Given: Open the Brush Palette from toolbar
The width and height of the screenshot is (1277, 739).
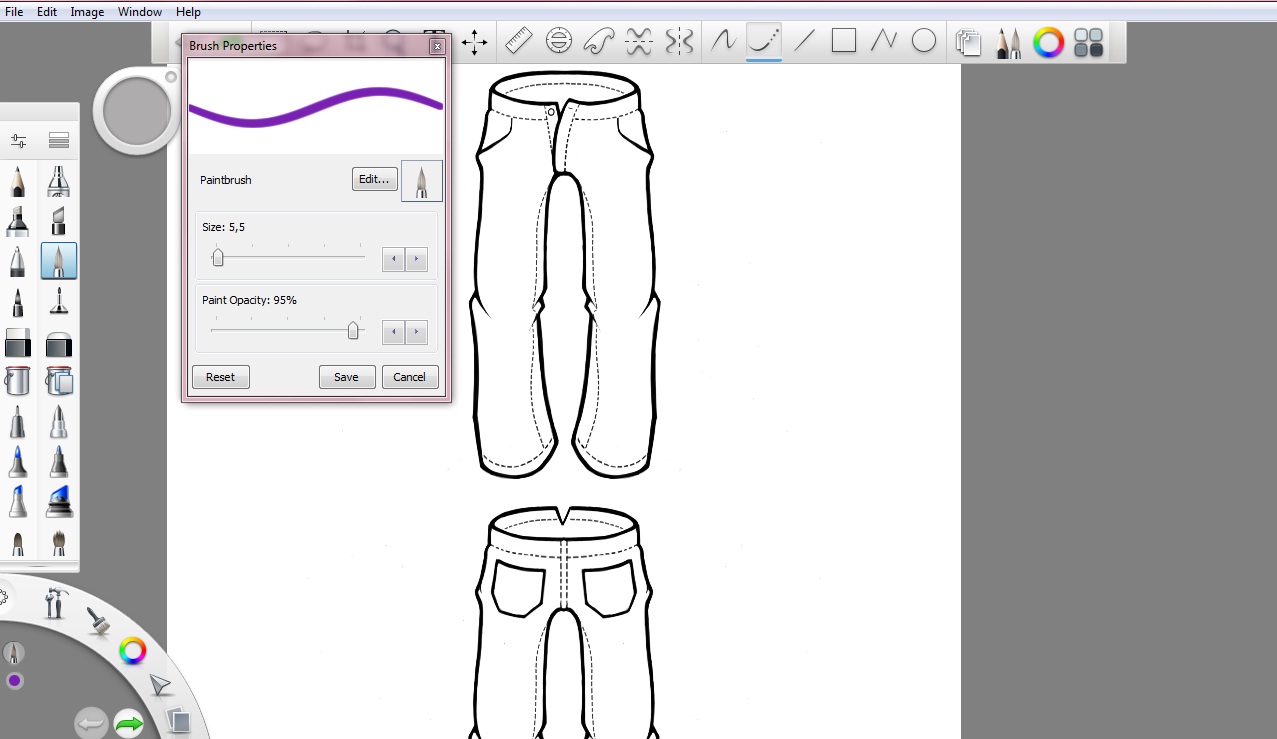Looking at the screenshot, I should pos(1008,42).
